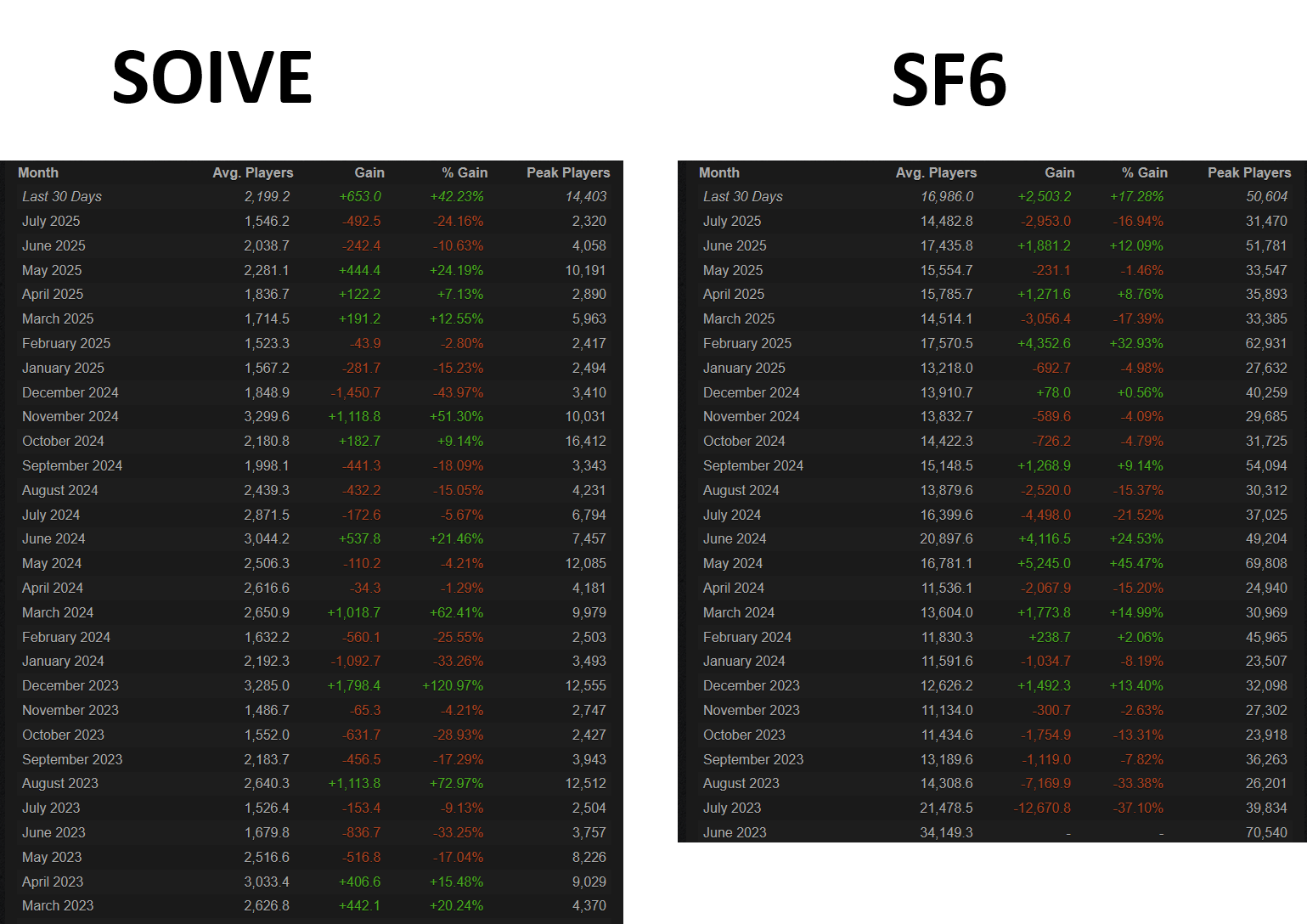Select the August 2023 row label in SOIVE

coord(60,783)
